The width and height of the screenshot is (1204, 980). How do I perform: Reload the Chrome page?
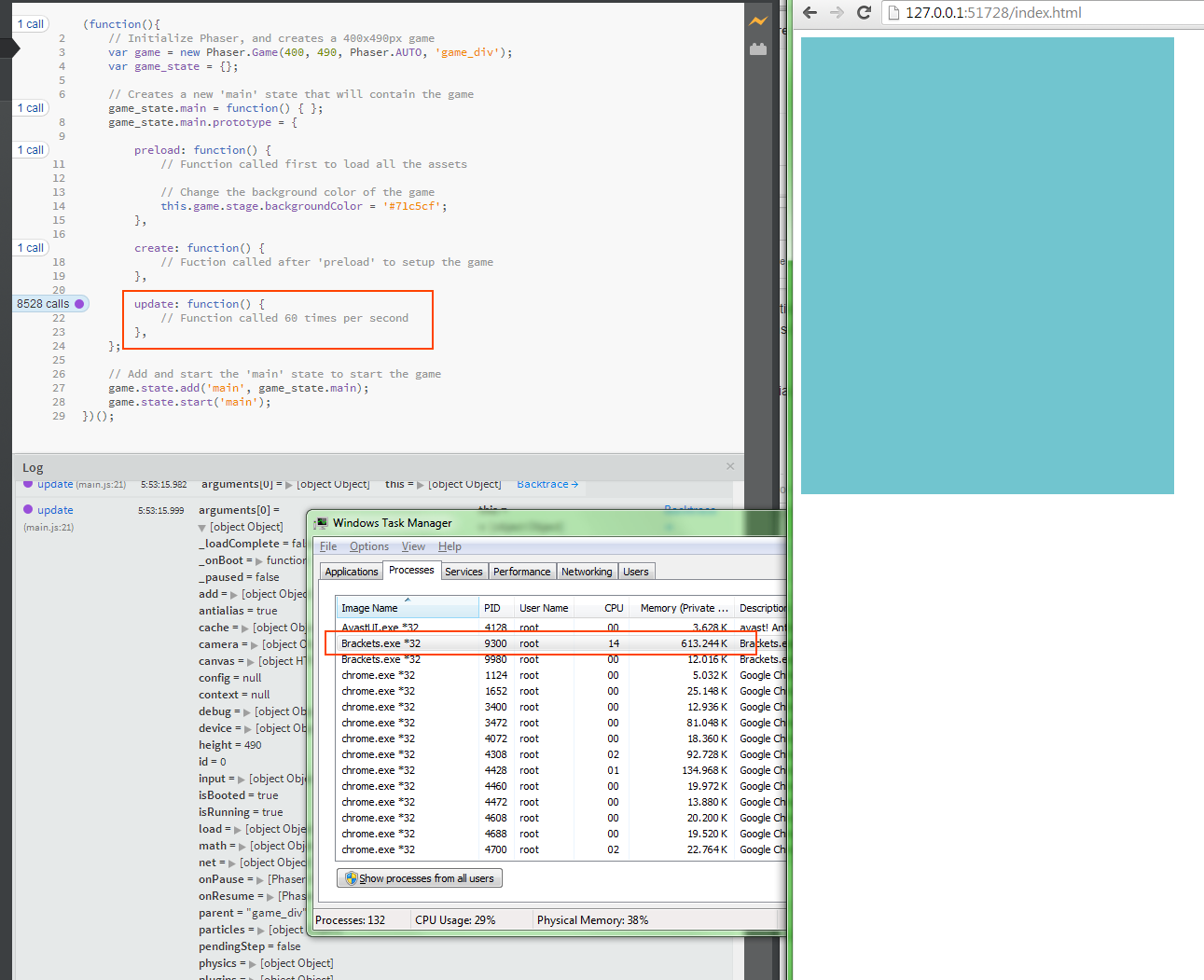point(864,12)
